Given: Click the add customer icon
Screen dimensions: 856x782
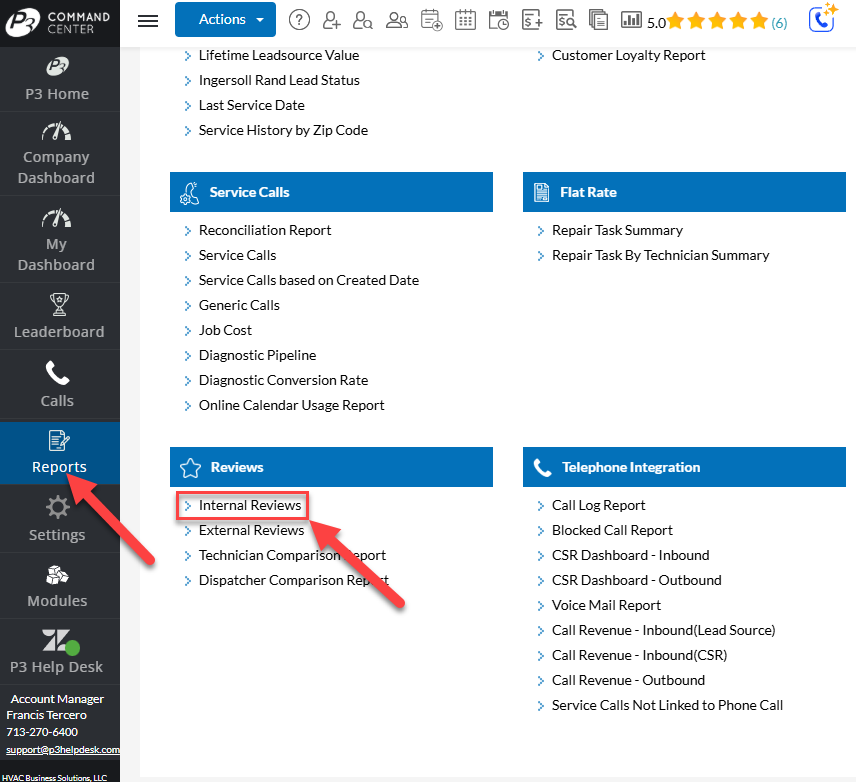Looking at the screenshot, I should [x=331, y=20].
